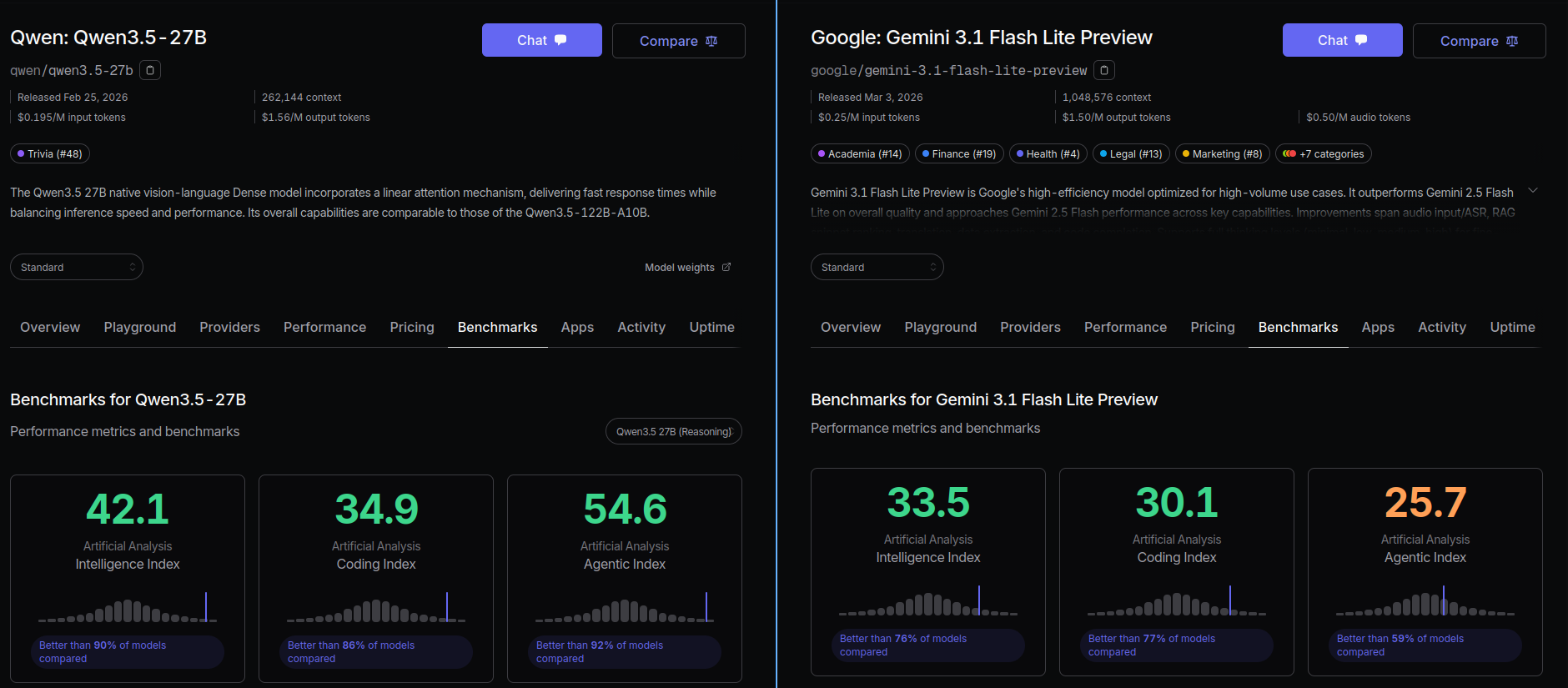Image resolution: width=1568 pixels, height=688 pixels.
Task: Open the Qwen3.5 27B (Reasoning) variant selector
Action: [674, 431]
